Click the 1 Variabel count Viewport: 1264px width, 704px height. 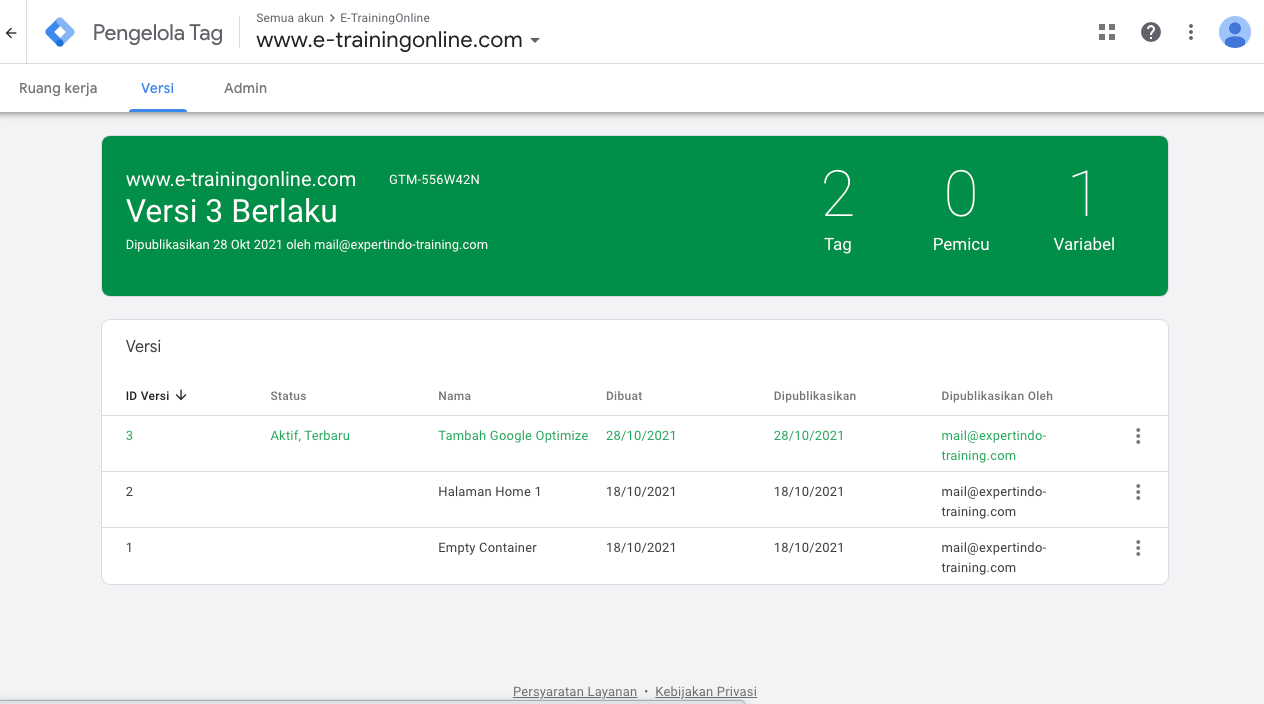click(1084, 210)
